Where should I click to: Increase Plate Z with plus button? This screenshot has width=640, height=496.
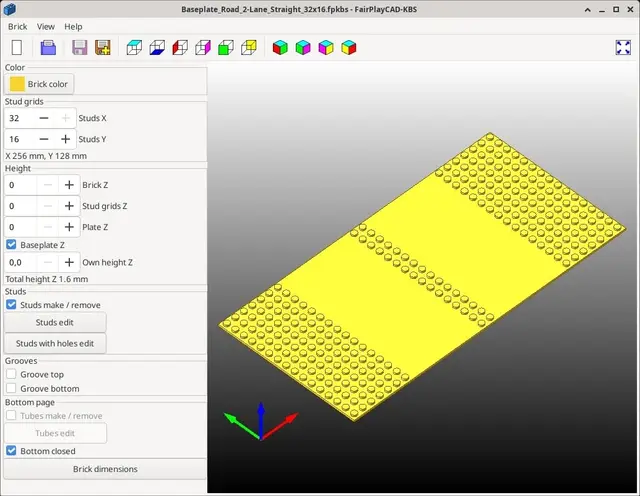coord(69,227)
